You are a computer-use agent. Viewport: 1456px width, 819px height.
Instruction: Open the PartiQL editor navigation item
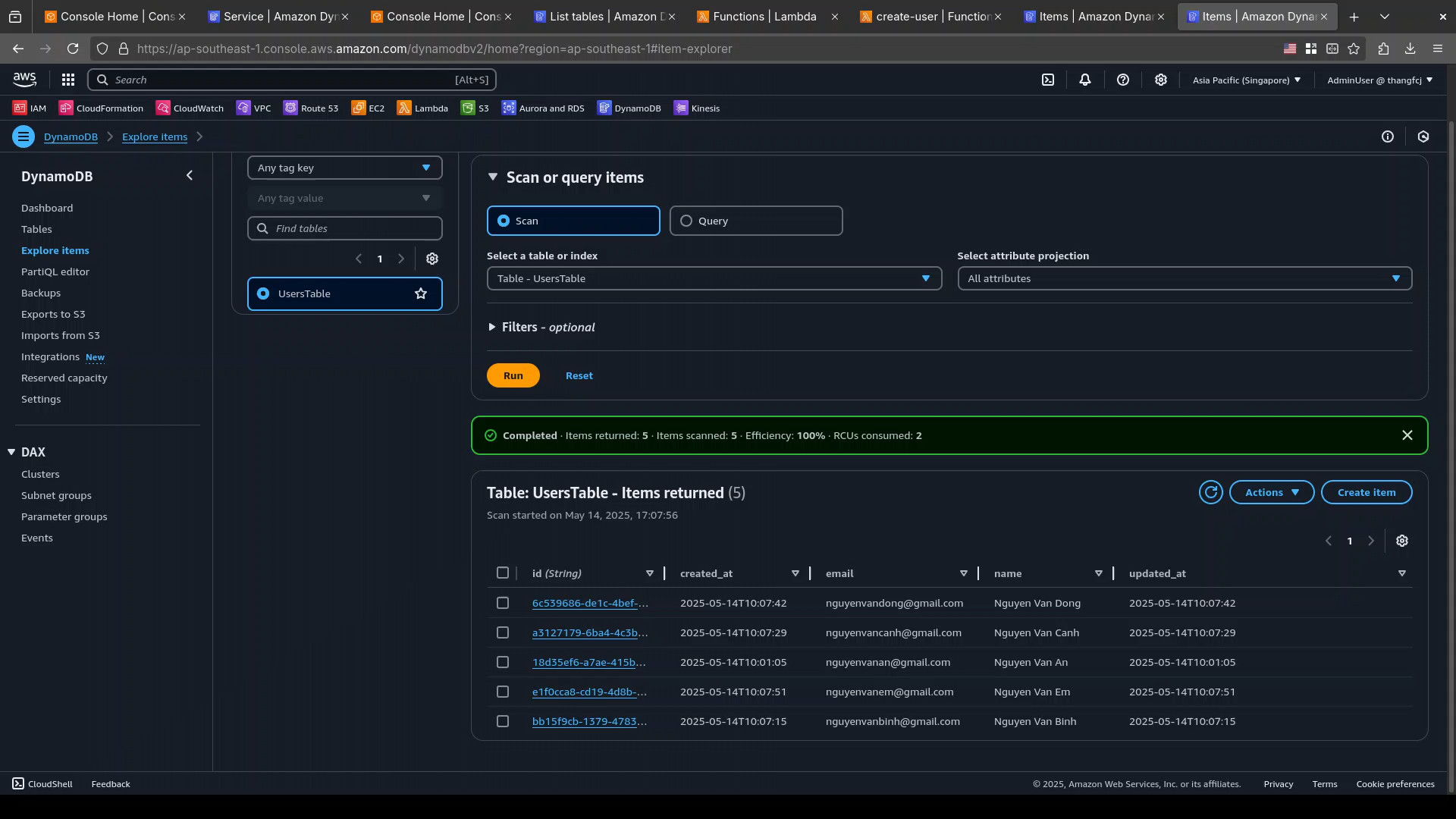(x=55, y=271)
